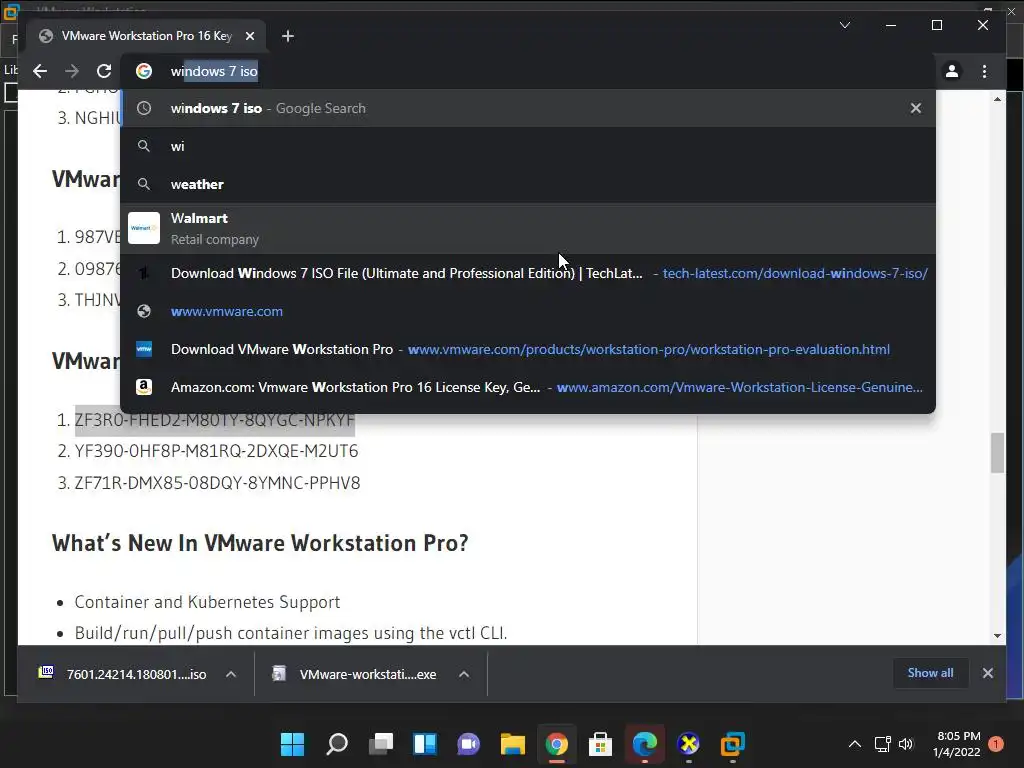Click the yellow X app icon on taskbar
This screenshot has height=768, width=1024.
click(x=688, y=744)
